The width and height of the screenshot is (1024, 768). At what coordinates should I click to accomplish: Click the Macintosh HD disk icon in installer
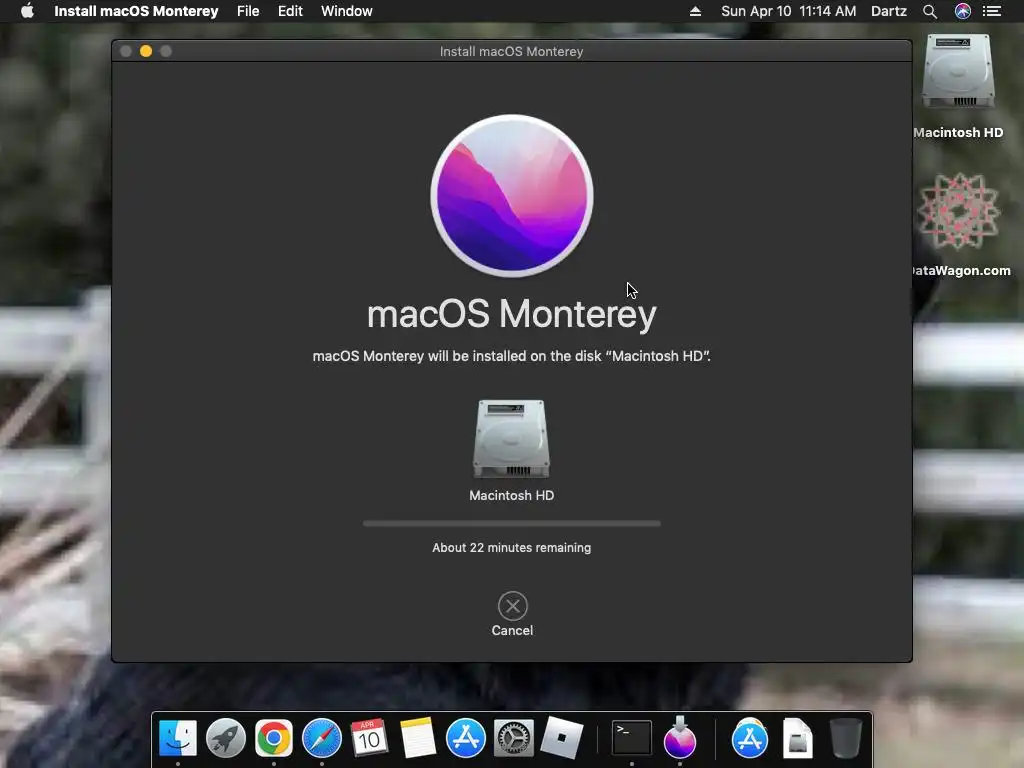[511, 438]
